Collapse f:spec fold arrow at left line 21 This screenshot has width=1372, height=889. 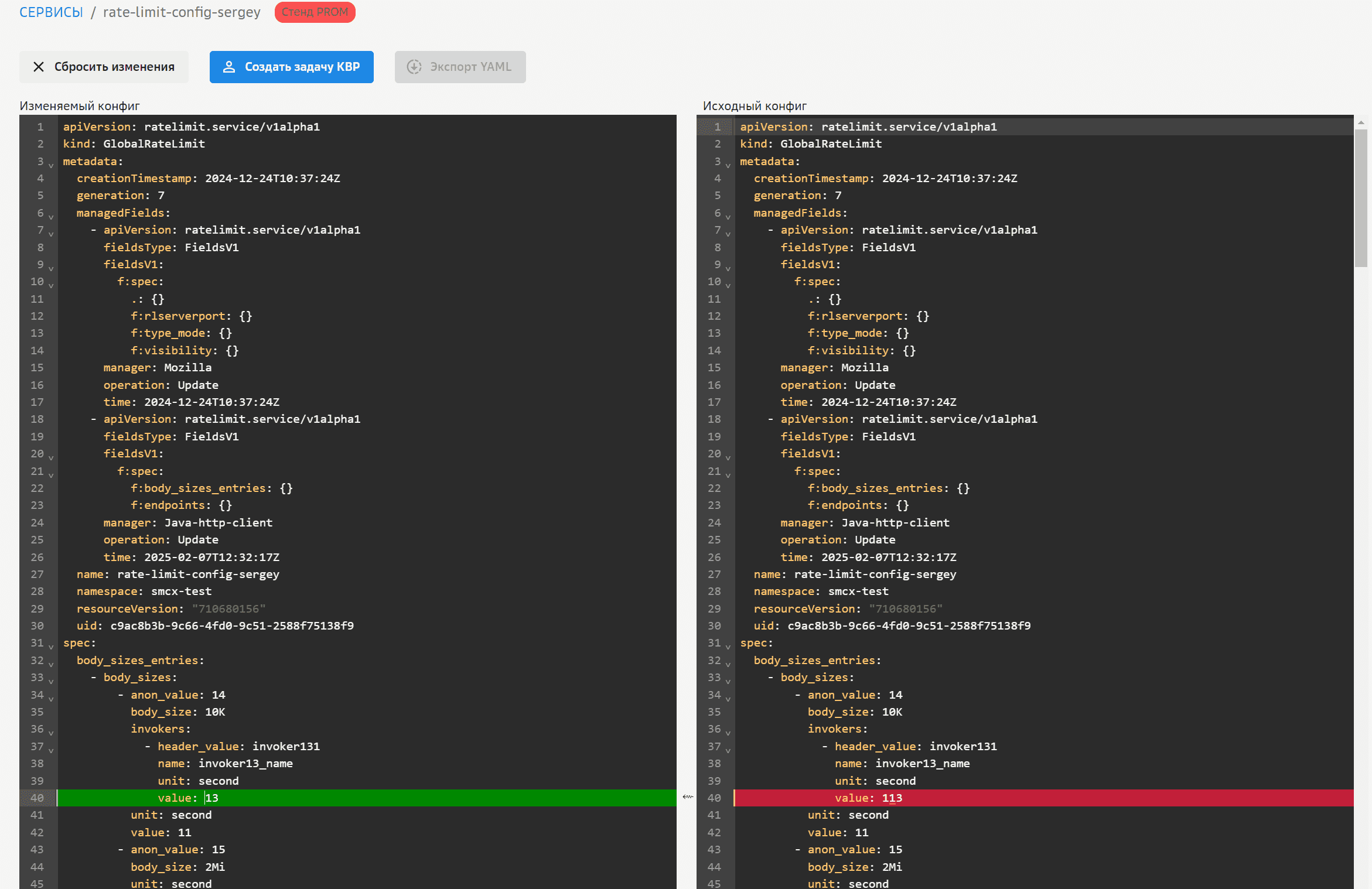tap(51, 476)
